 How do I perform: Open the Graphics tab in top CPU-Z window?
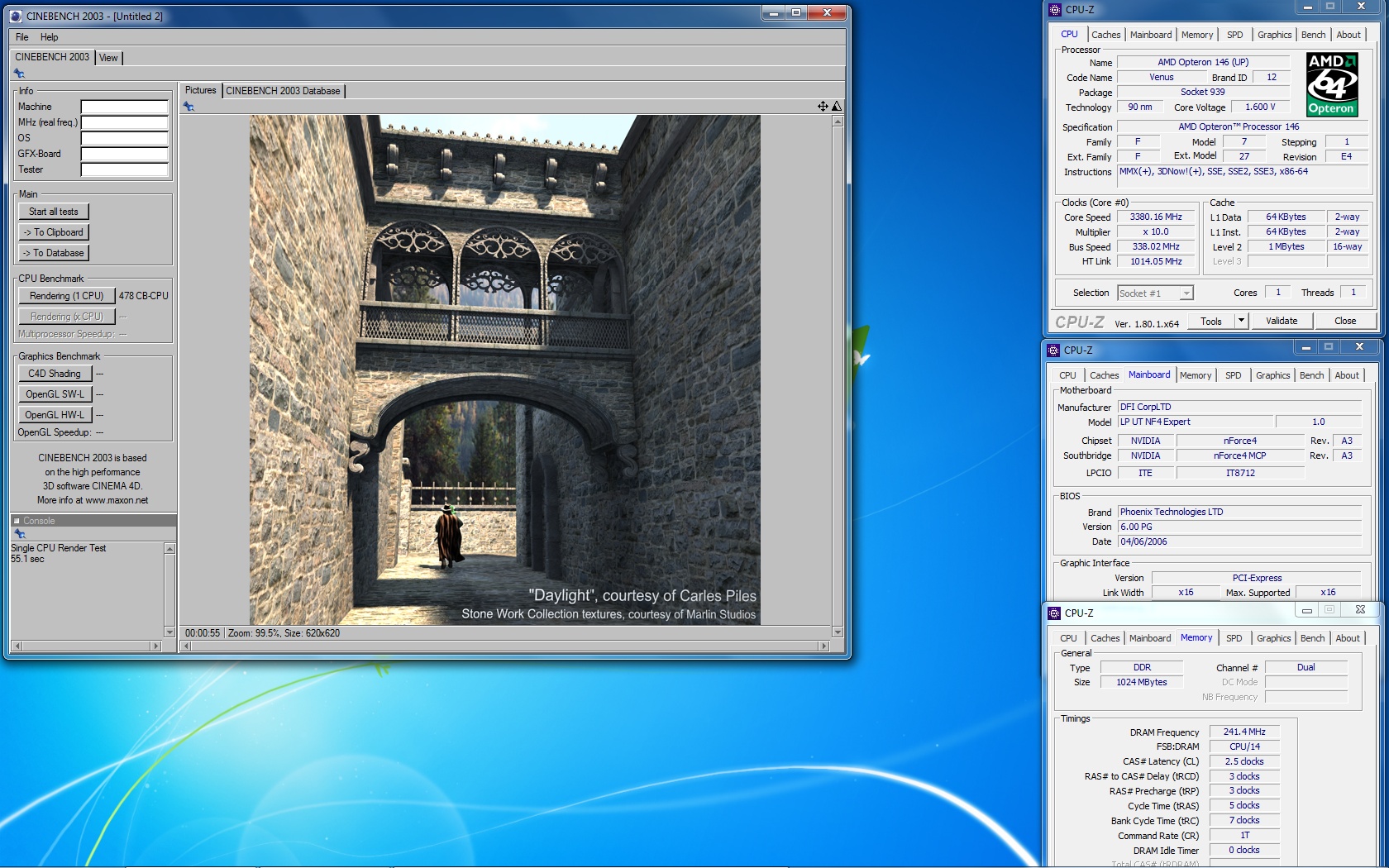click(1274, 35)
